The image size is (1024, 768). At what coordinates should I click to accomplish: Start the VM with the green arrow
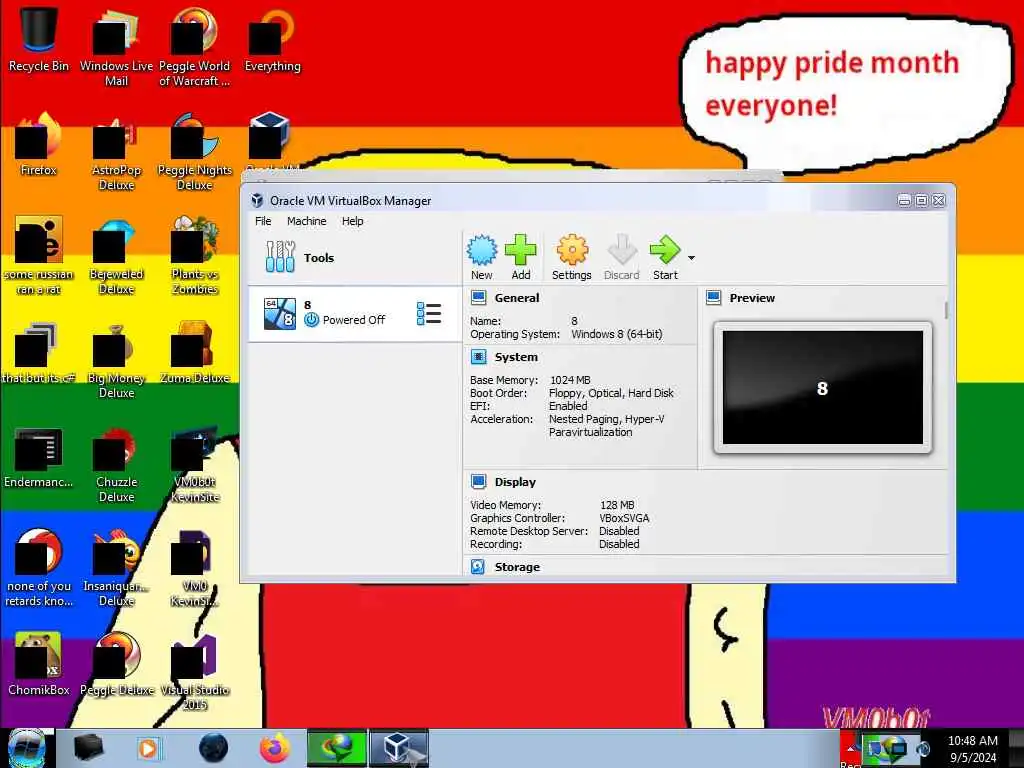coord(665,257)
